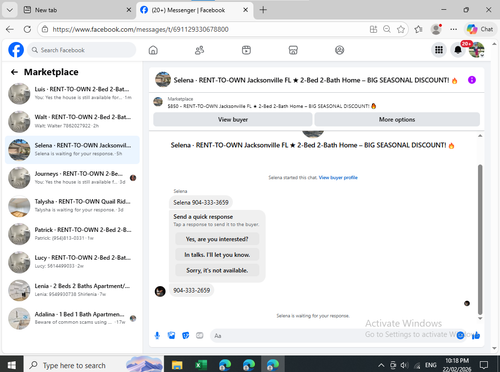Focus the Aa message input field
Image resolution: width=500 pixels, height=372 pixels.
tap(333, 335)
